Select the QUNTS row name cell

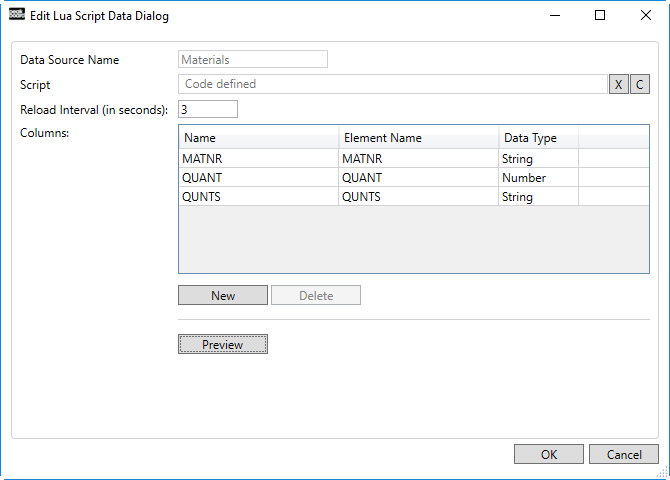[x=259, y=197]
